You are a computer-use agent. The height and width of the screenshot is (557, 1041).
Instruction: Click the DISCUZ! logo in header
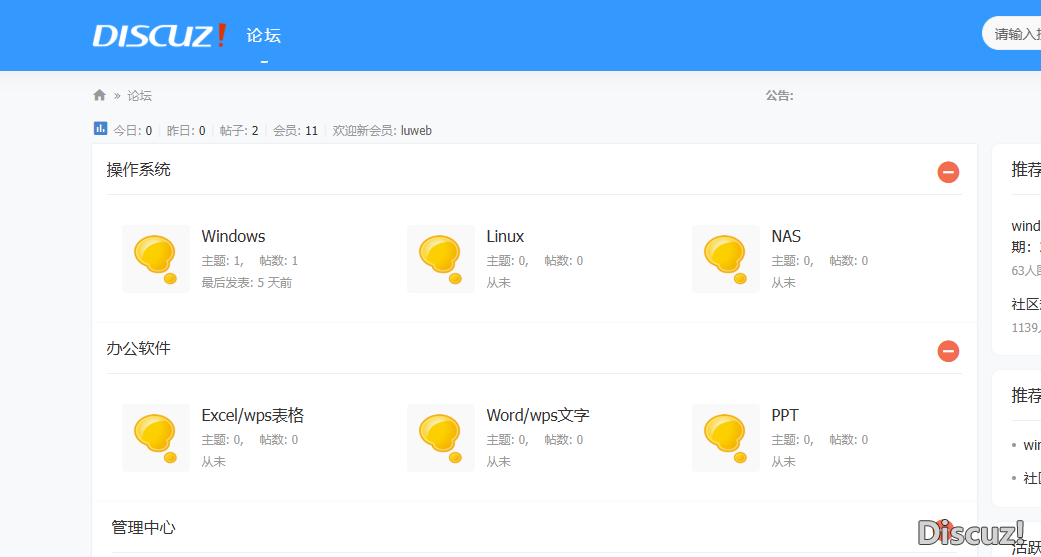pyautogui.click(x=160, y=36)
